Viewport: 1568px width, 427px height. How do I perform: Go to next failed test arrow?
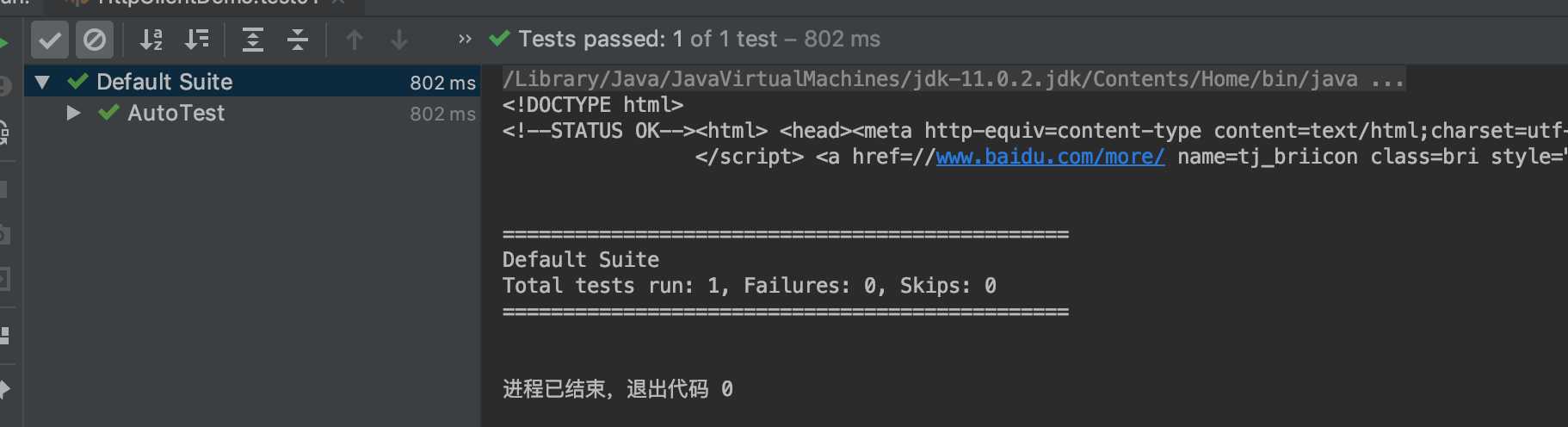coord(399,40)
